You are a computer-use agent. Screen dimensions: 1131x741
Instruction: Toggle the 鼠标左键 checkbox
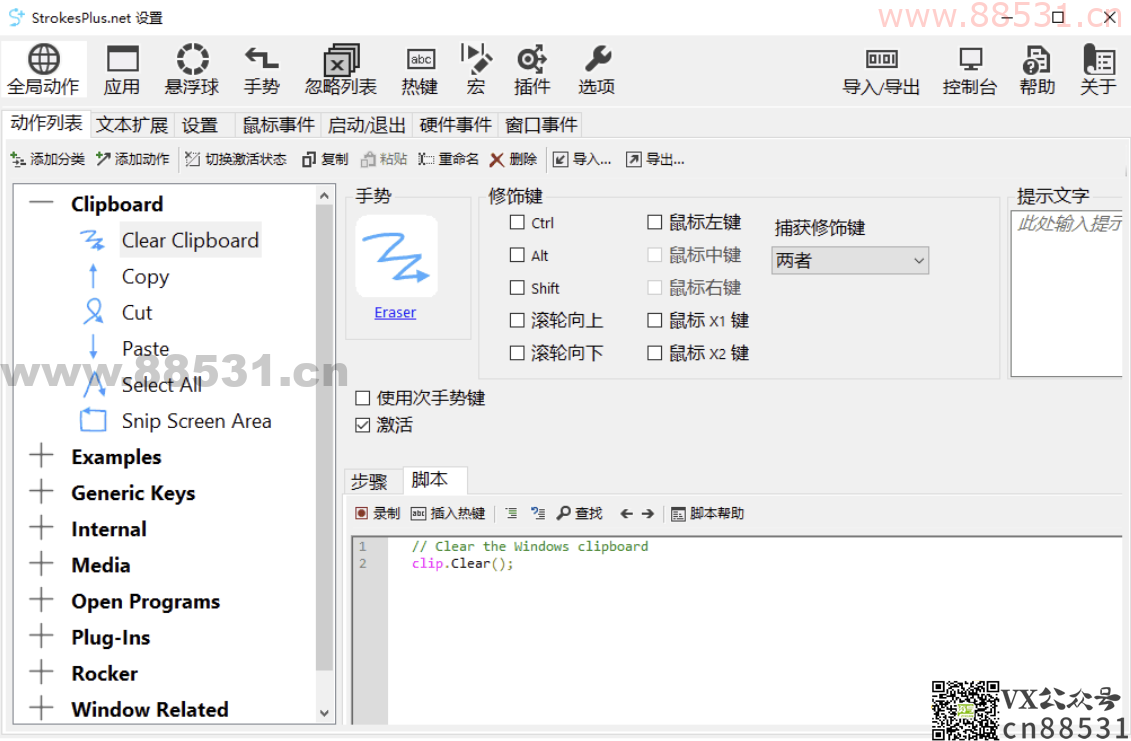click(655, 222)
